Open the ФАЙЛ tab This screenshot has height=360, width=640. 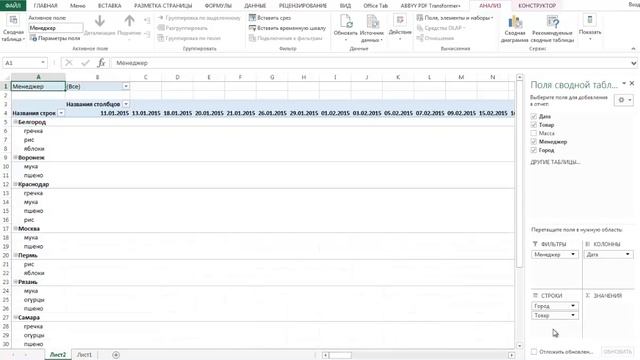pos(13,5)
